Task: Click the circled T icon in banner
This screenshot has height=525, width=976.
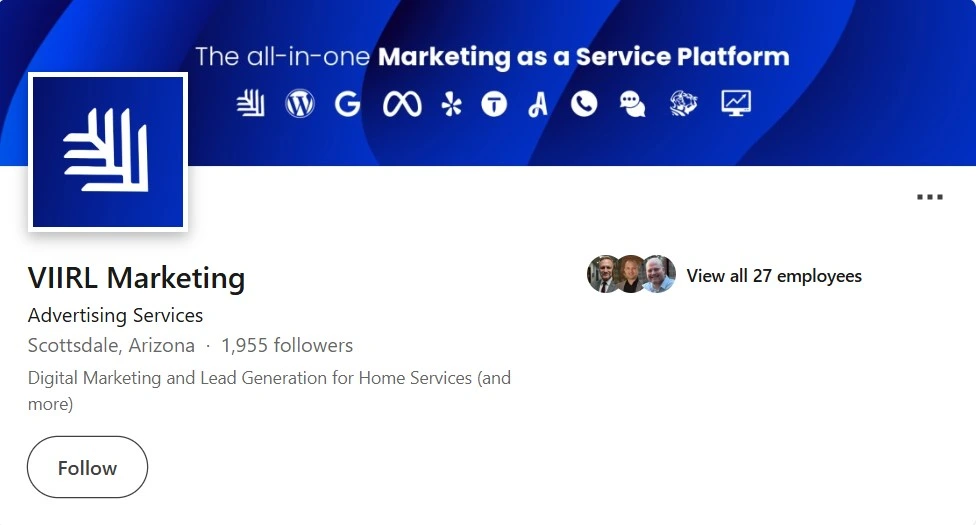Action: tap(494, 104)
